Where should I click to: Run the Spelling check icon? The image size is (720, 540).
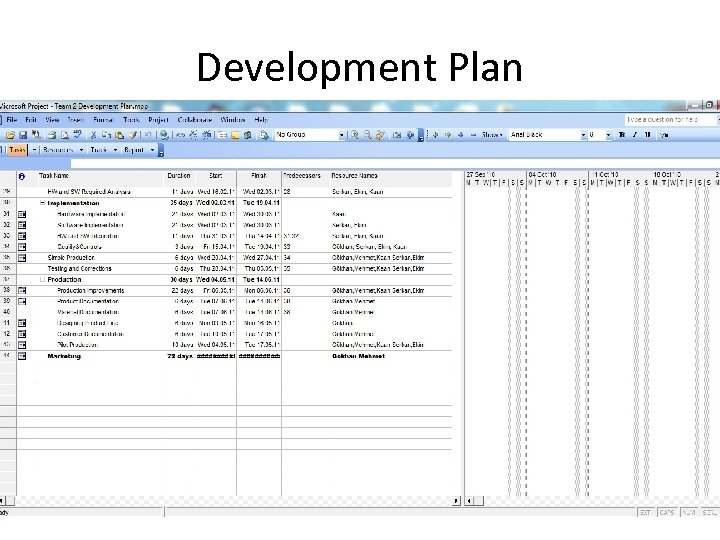(78, 135)
